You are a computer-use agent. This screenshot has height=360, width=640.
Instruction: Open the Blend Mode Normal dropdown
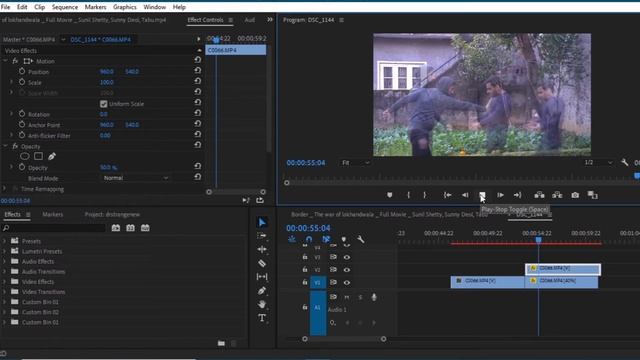tap(136, 178)
